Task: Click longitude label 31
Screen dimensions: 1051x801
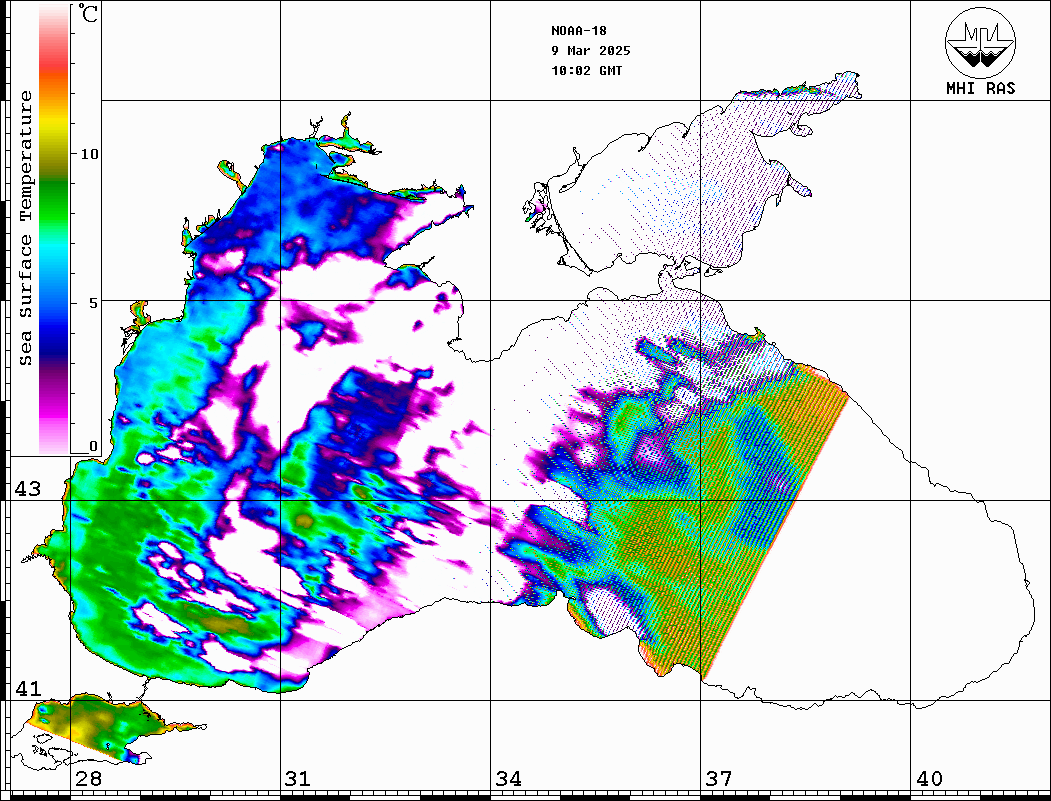Action: 298,778
